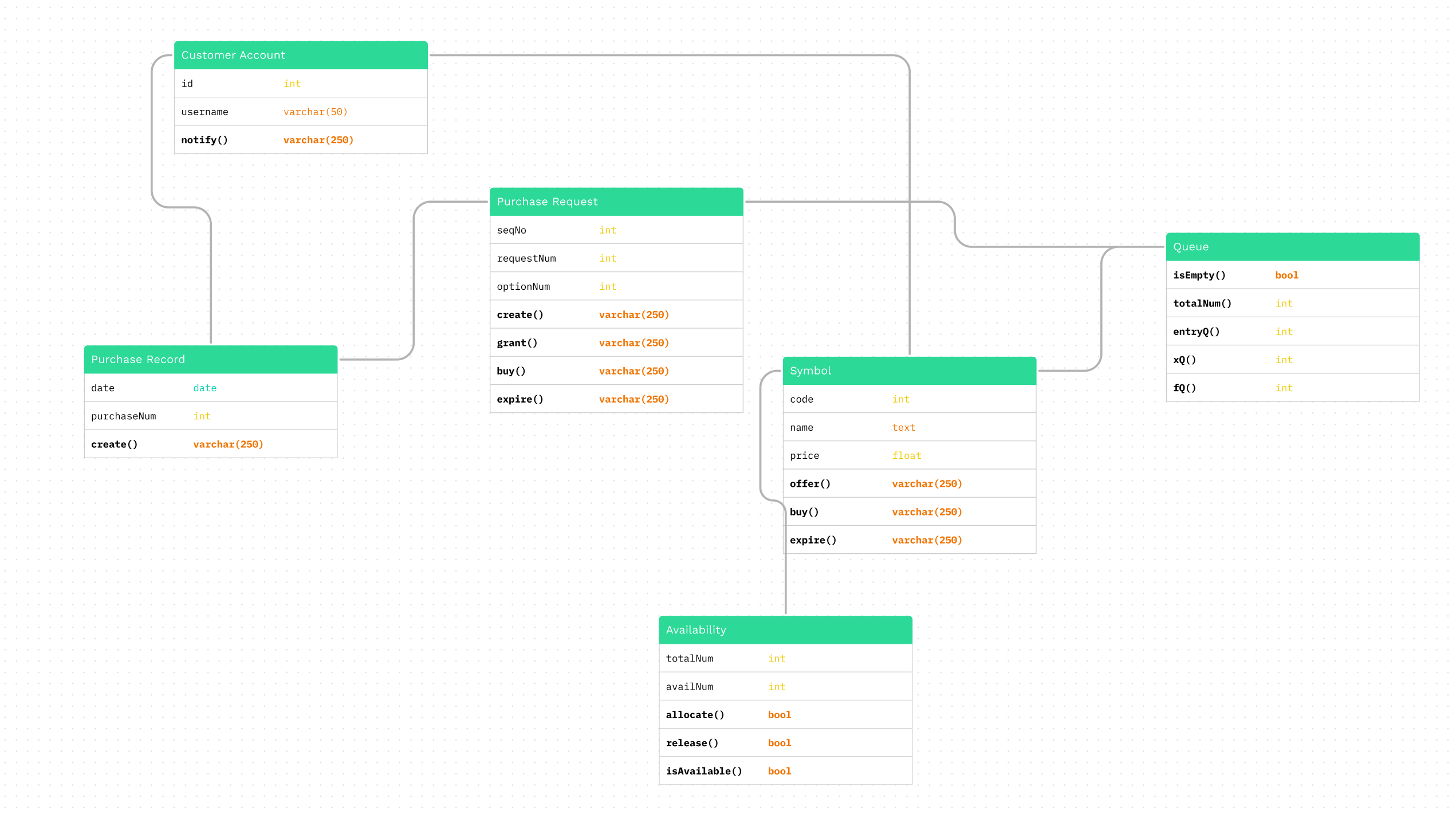Viewport: 1456px width, 815px height.
Task: Click the grant() method row
Action: (x=573, y=342)
